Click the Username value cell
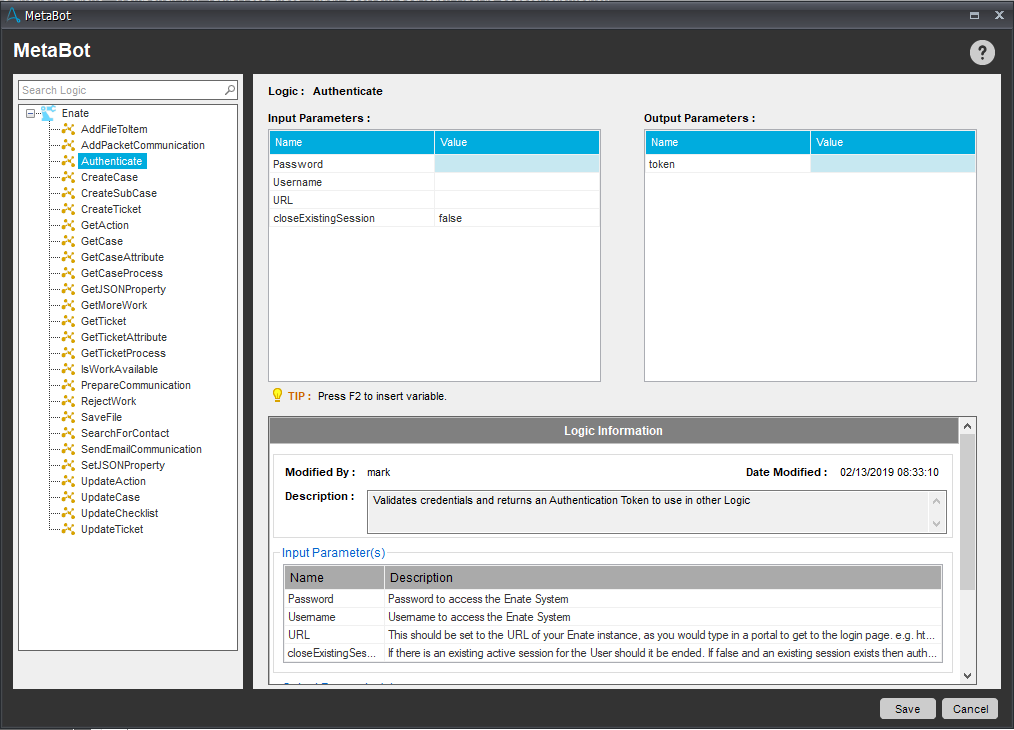 coord(516,182)
